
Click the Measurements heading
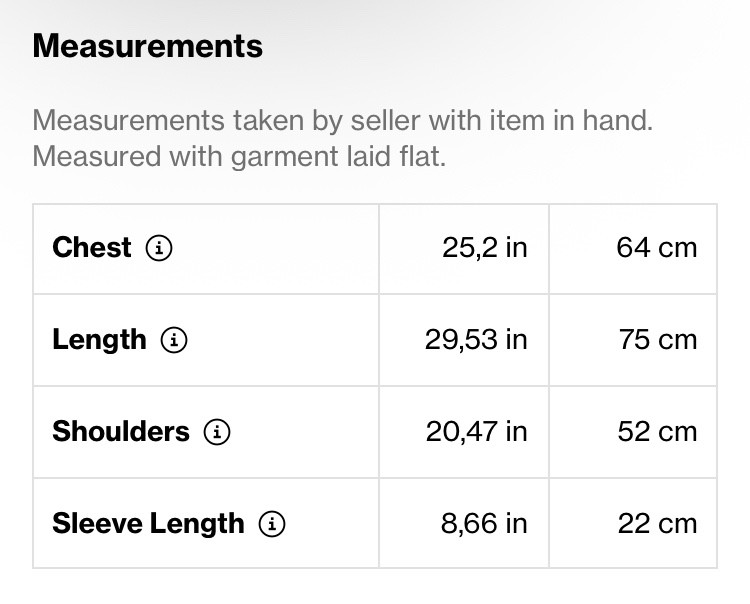(148, 46)
